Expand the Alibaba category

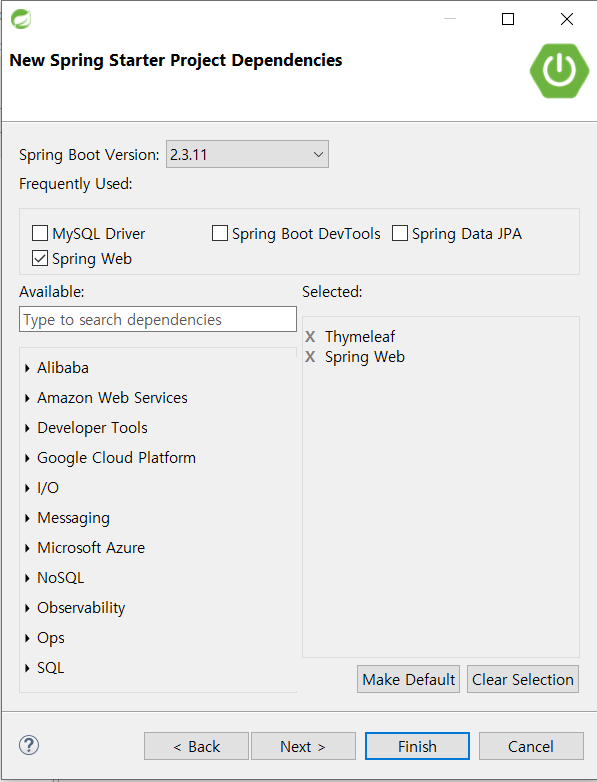[x=27, y=368]
